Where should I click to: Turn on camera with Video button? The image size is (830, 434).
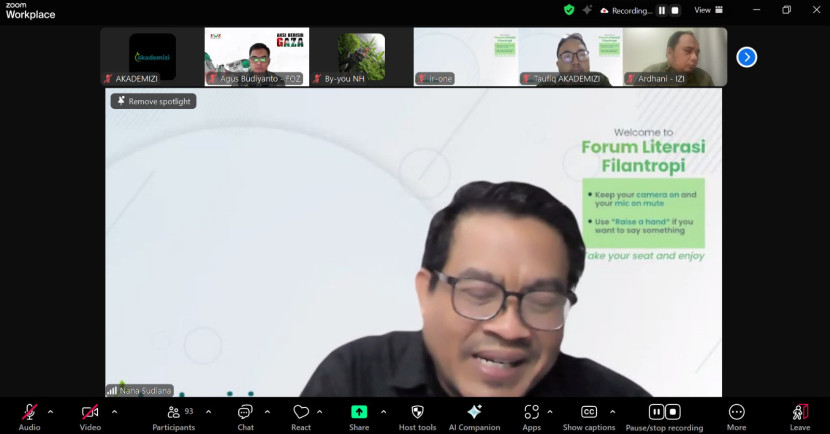(x=90, y=412)
